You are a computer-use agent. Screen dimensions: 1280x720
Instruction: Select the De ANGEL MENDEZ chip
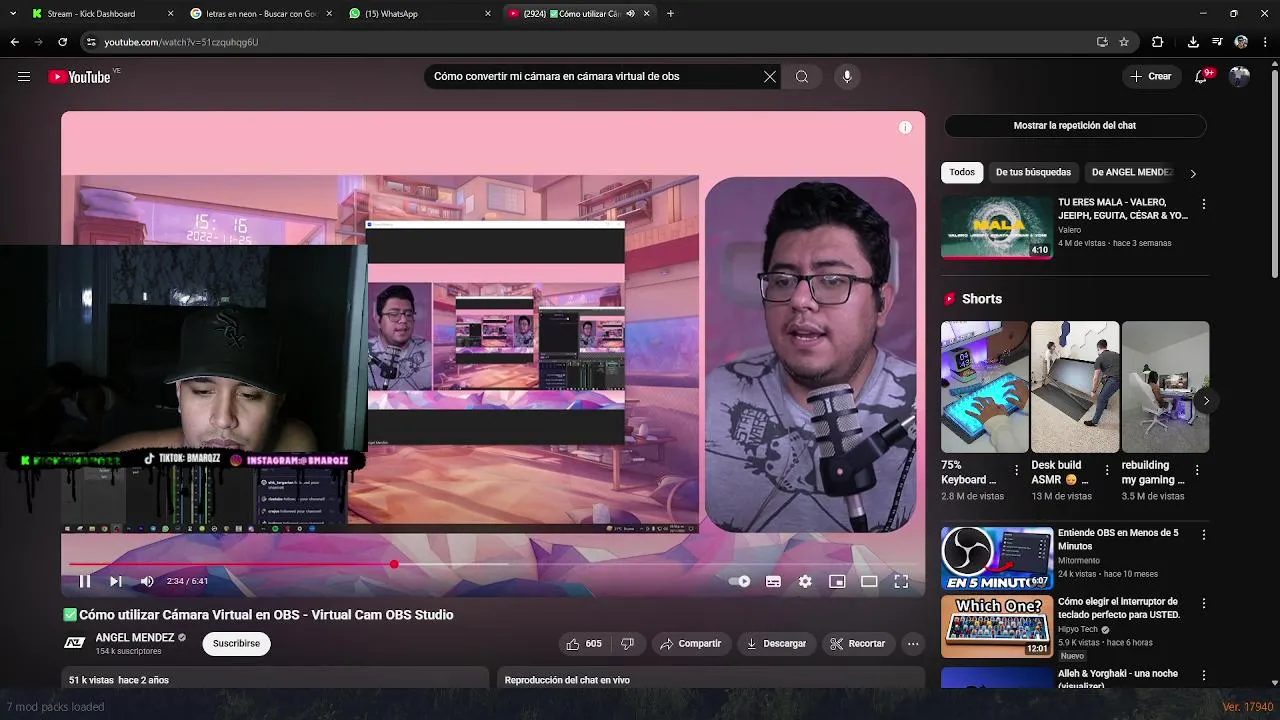1131,172
